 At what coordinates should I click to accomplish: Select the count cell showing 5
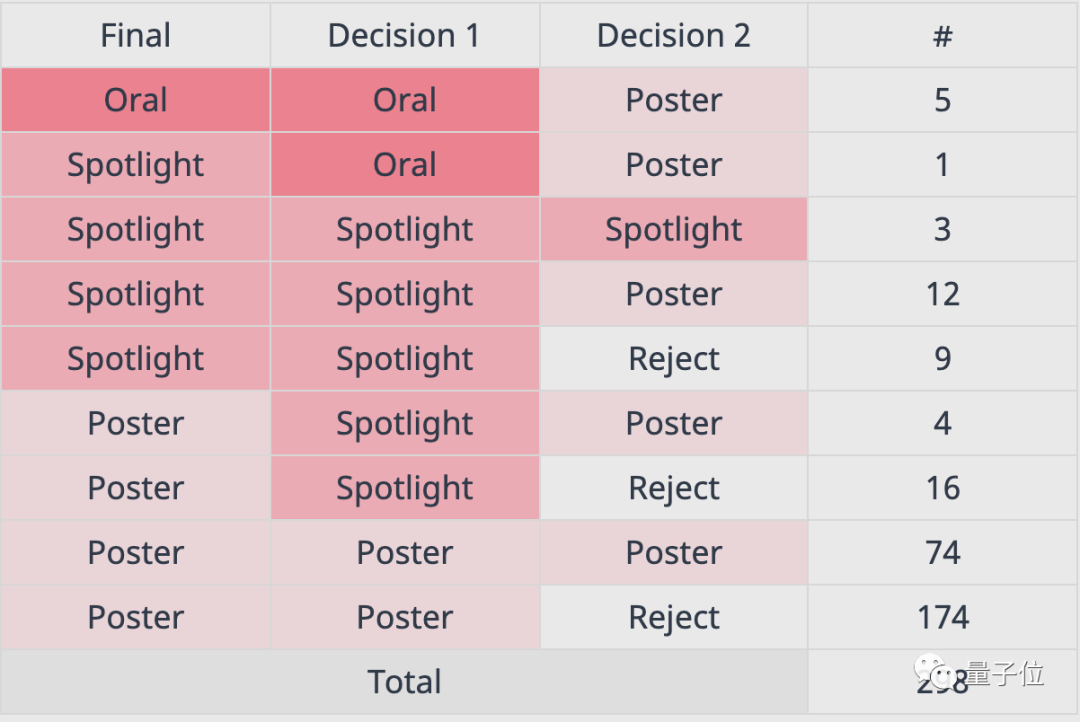pos(942,100)
